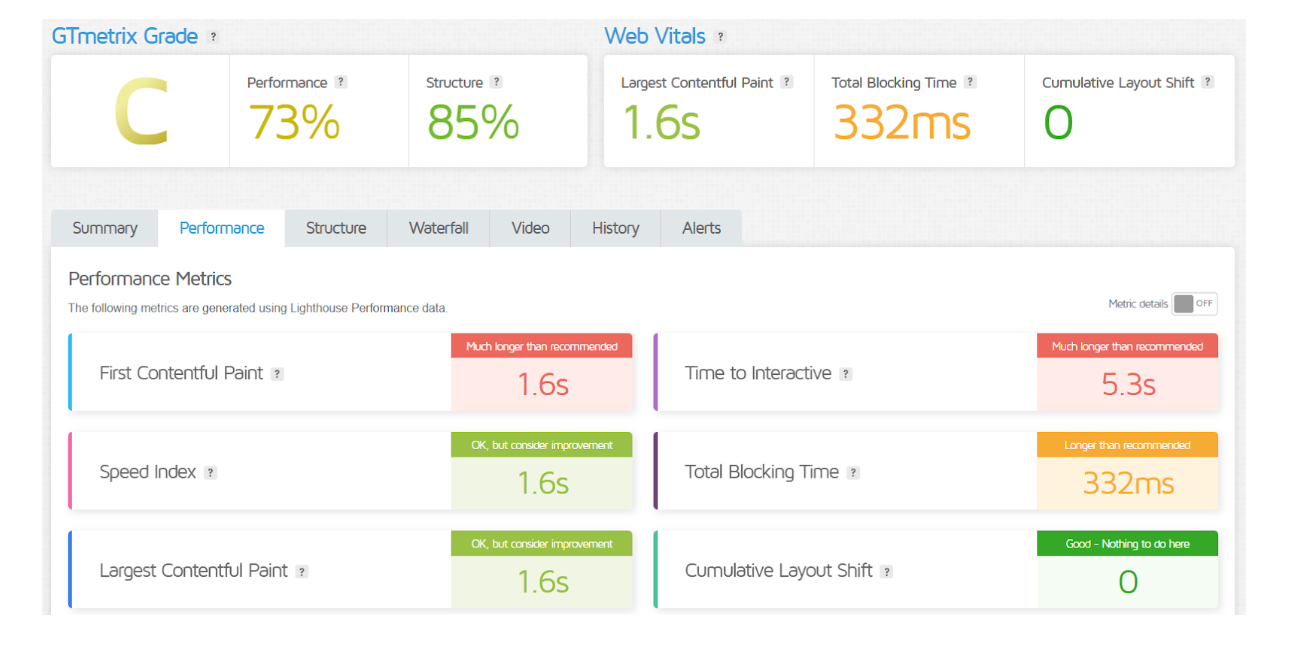The height and width of the screenshot is (664, 1306).
Task: Open the History tab
Action: pyautogui.click(x=616, y=228)
